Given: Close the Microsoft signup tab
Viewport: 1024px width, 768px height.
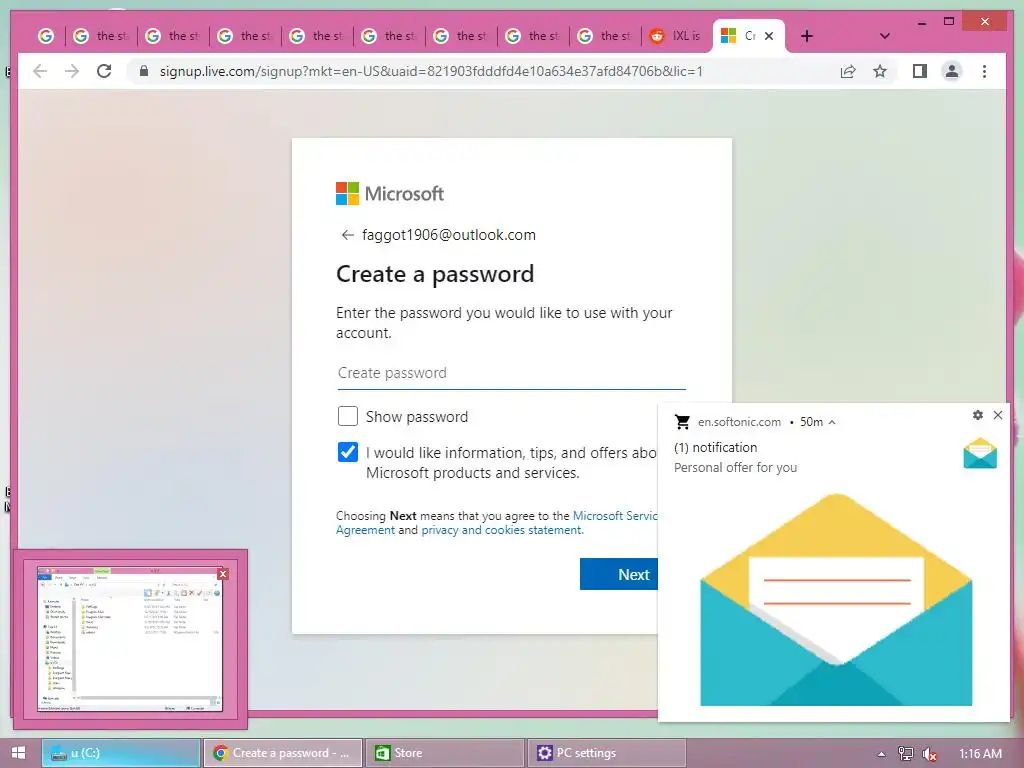Looking at the screenshot, I should tap(769, 36).
